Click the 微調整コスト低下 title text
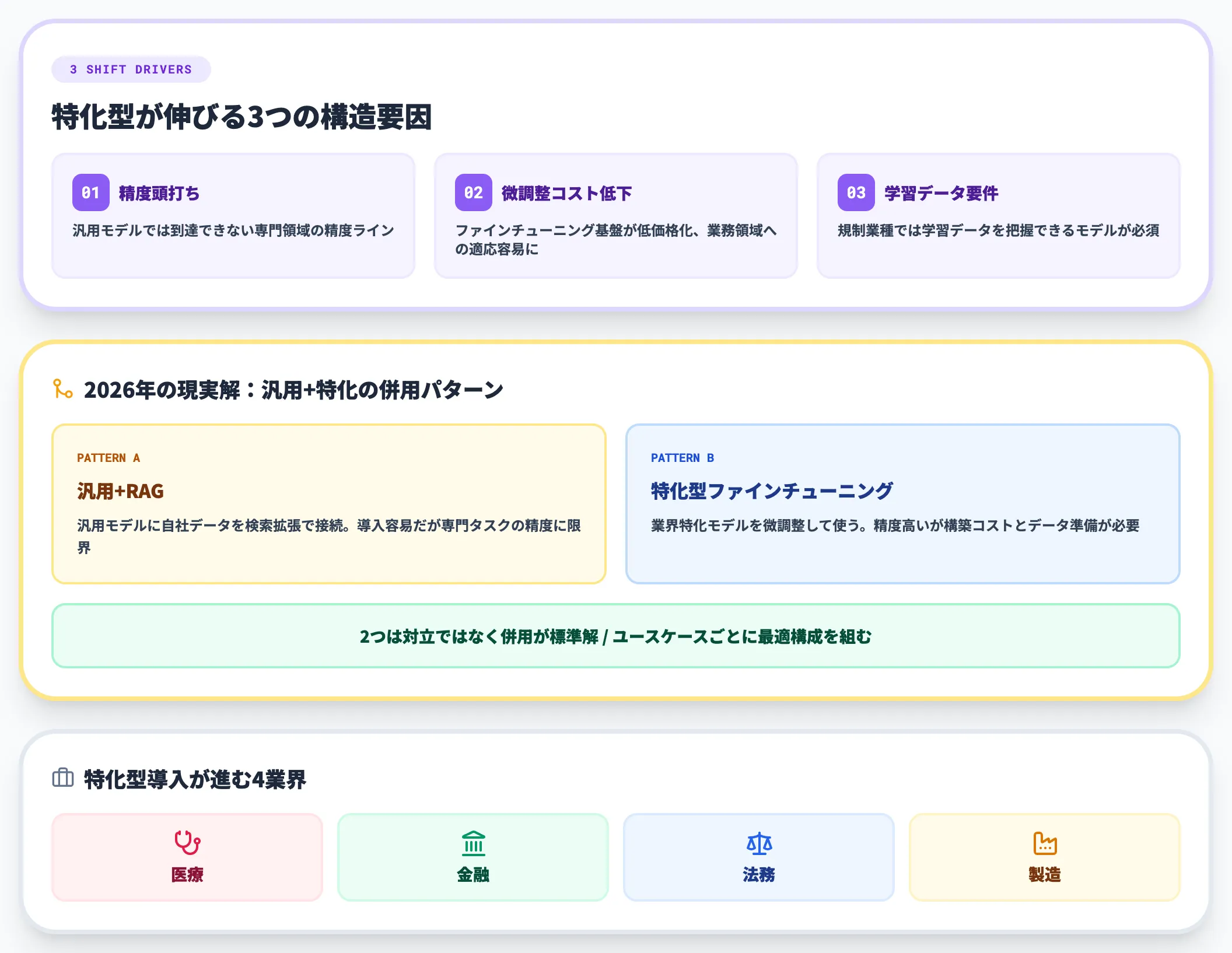 click(x=566, y=193)
